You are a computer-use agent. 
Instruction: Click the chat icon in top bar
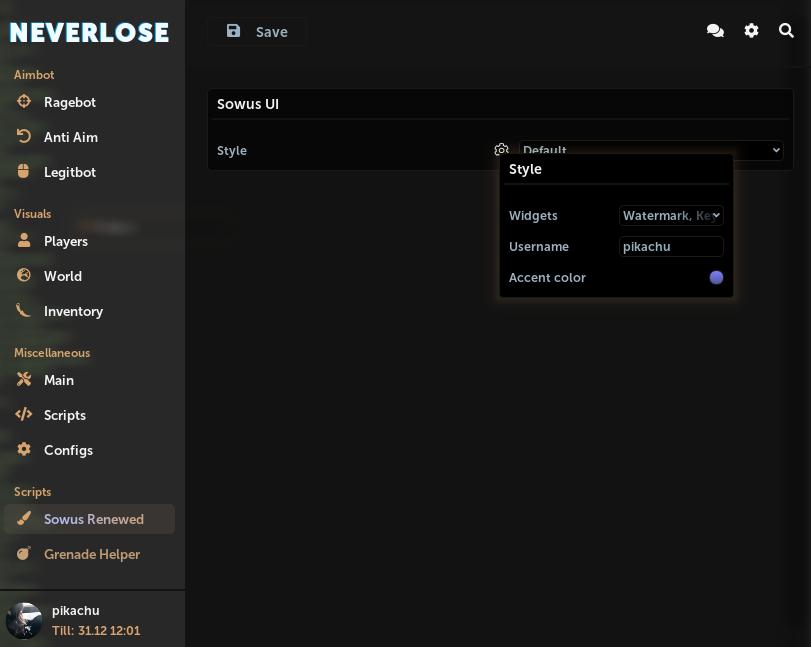[x=715, y=30]
